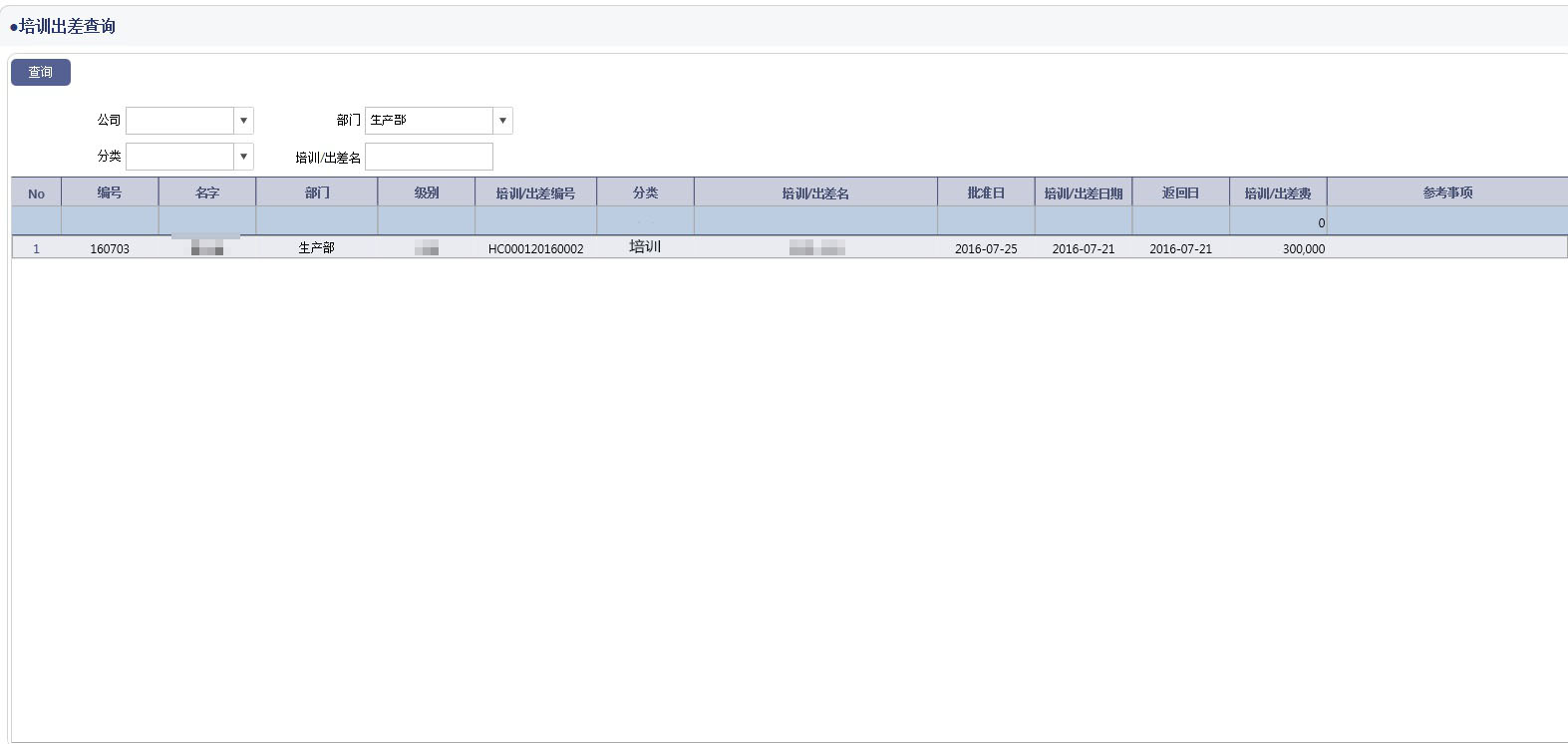Sort by 培训/出差日期 column header
Viewport: 1568px width, 744px height.
[1083, 192]
